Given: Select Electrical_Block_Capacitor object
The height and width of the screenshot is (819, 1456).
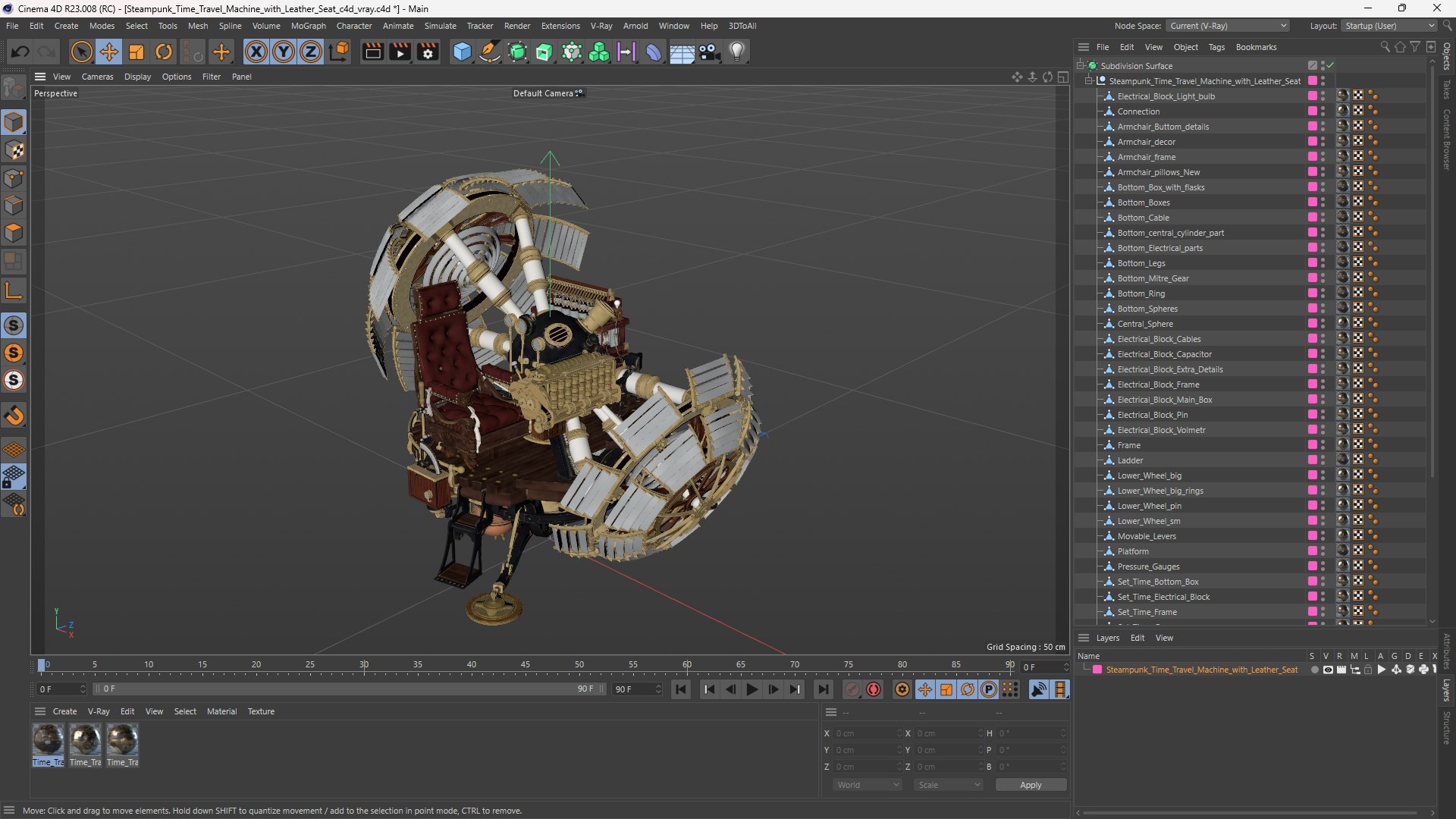Looking at the screenshot, I should pos(1164,354).
